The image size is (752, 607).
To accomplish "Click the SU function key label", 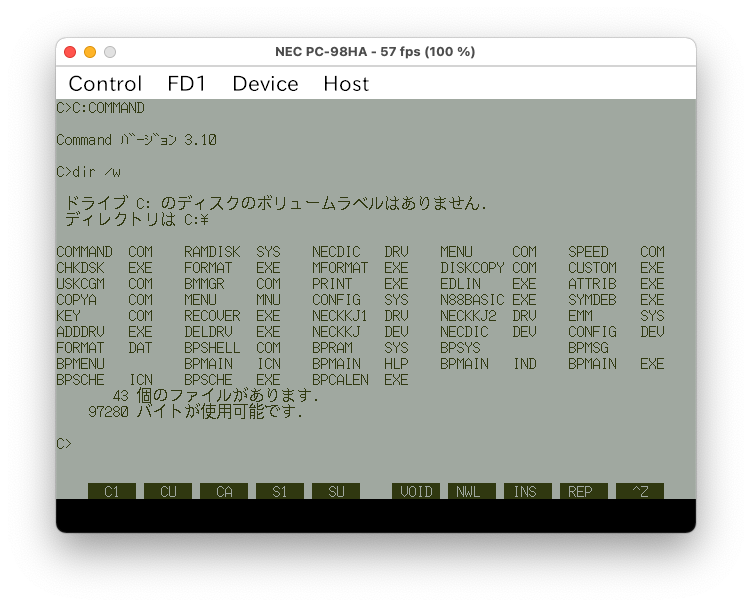I will [x=336, y=491].
